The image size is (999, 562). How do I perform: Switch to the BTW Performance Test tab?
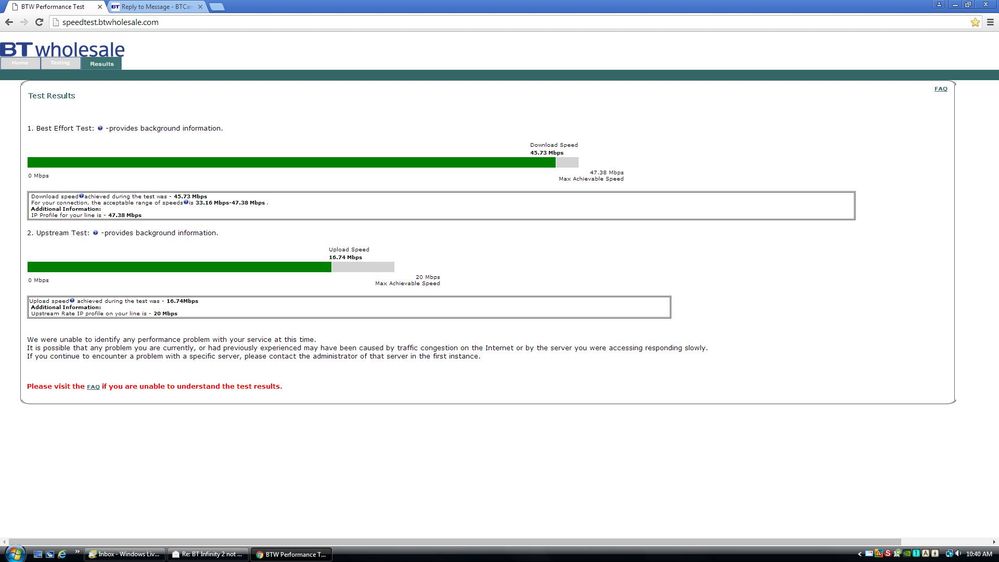[x=54, y=6]
